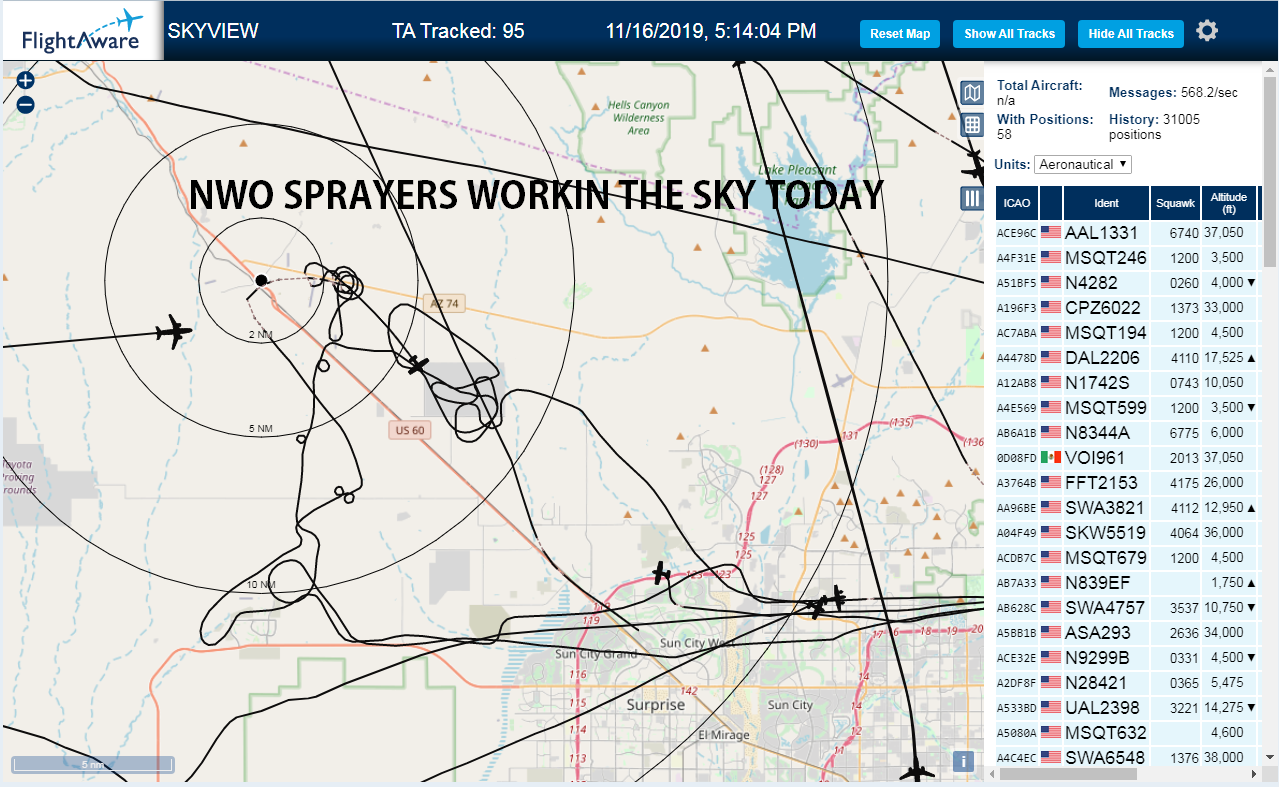Select the MSQT599 aircraft row
Viewport: 1279px width, 787px height.
1127,407
